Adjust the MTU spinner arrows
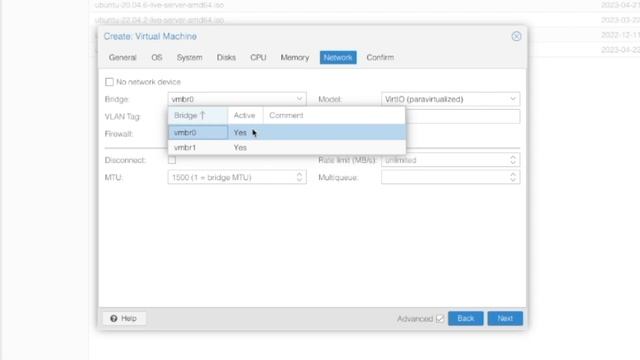Image resolution: width=640 pixels, height=360 pixels. (x=300, y=177)
